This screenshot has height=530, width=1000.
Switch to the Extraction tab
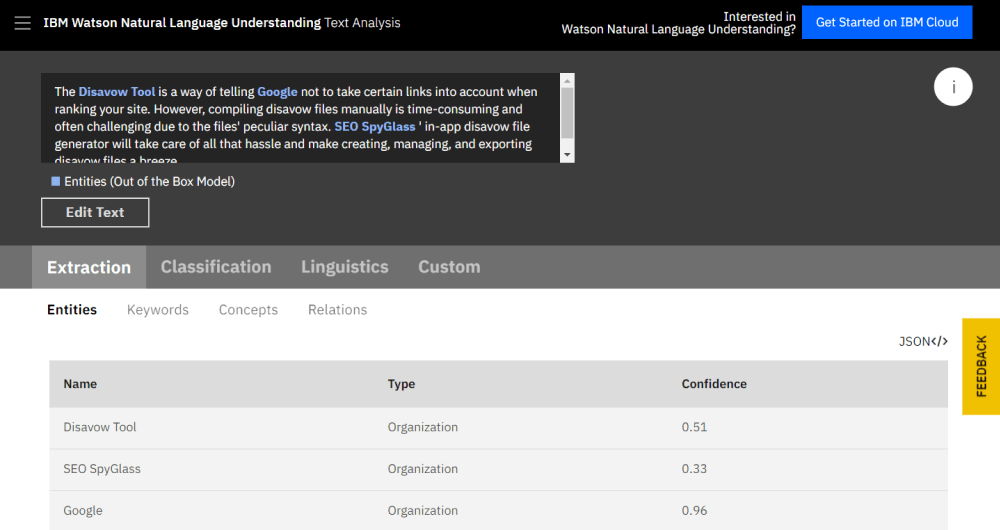(x=89, y=267)
